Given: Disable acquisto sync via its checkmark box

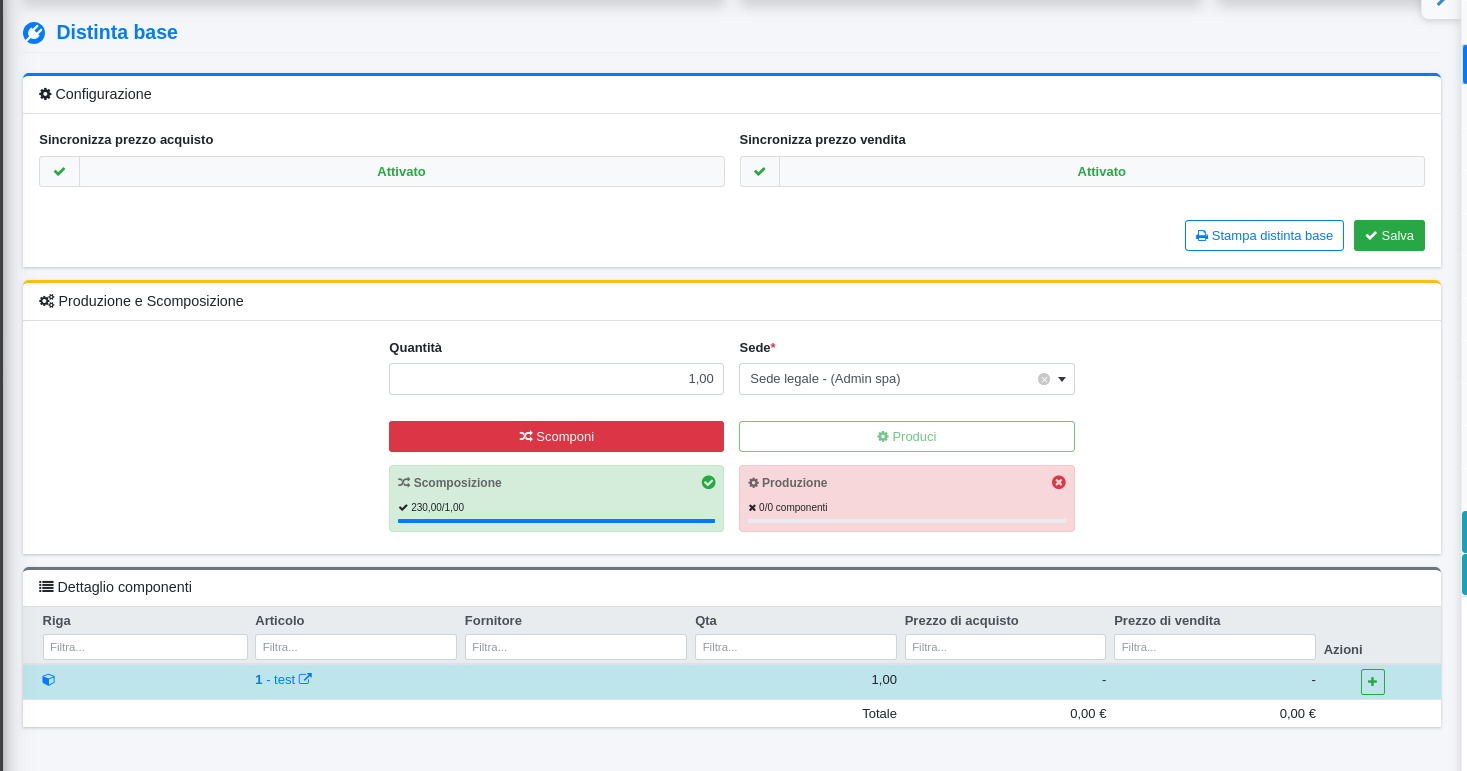Looking at the screenshot, I should tap(59, 171).
